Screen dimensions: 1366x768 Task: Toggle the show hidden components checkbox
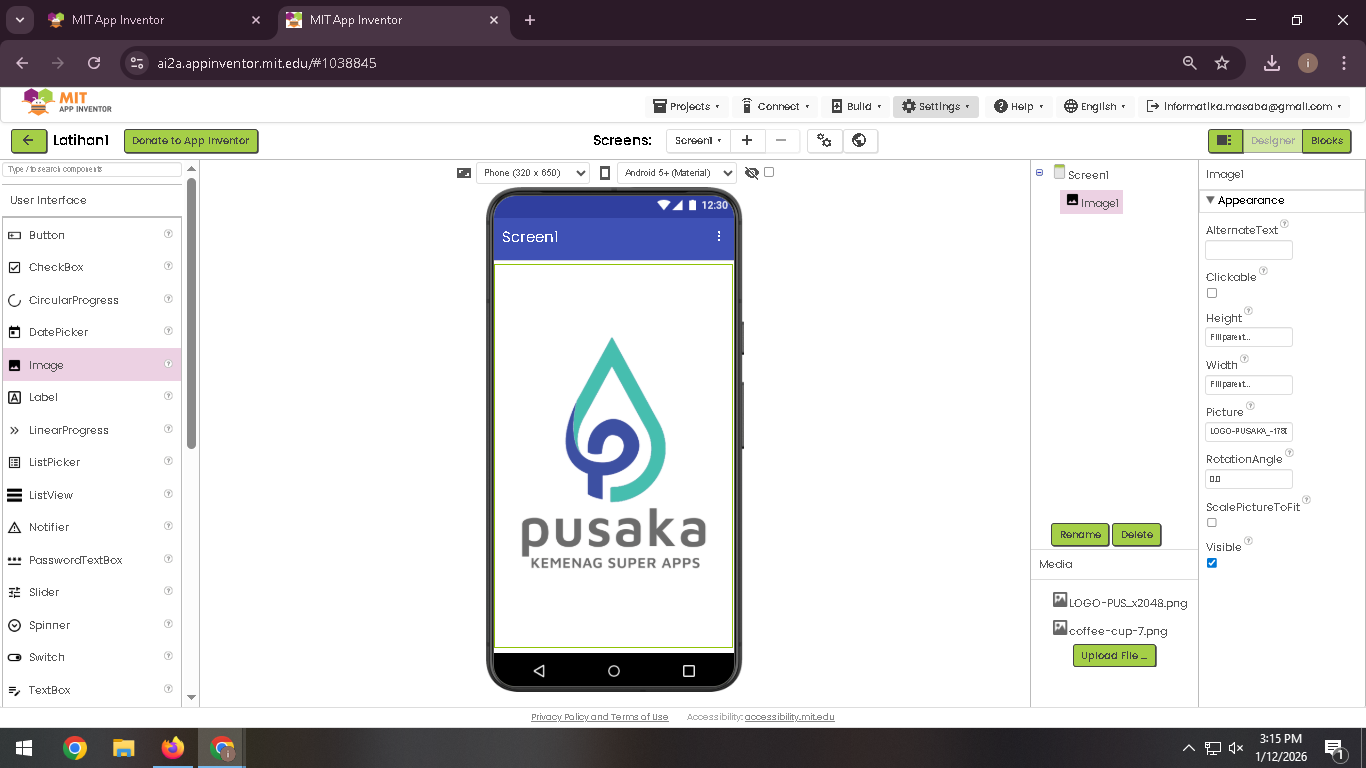tap(769, 172)
